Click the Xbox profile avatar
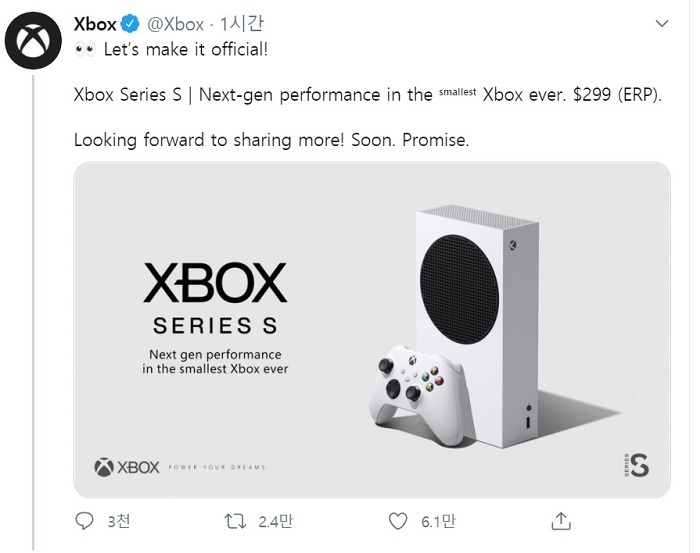This screenshot has height=553, width=700. (33, 42)
